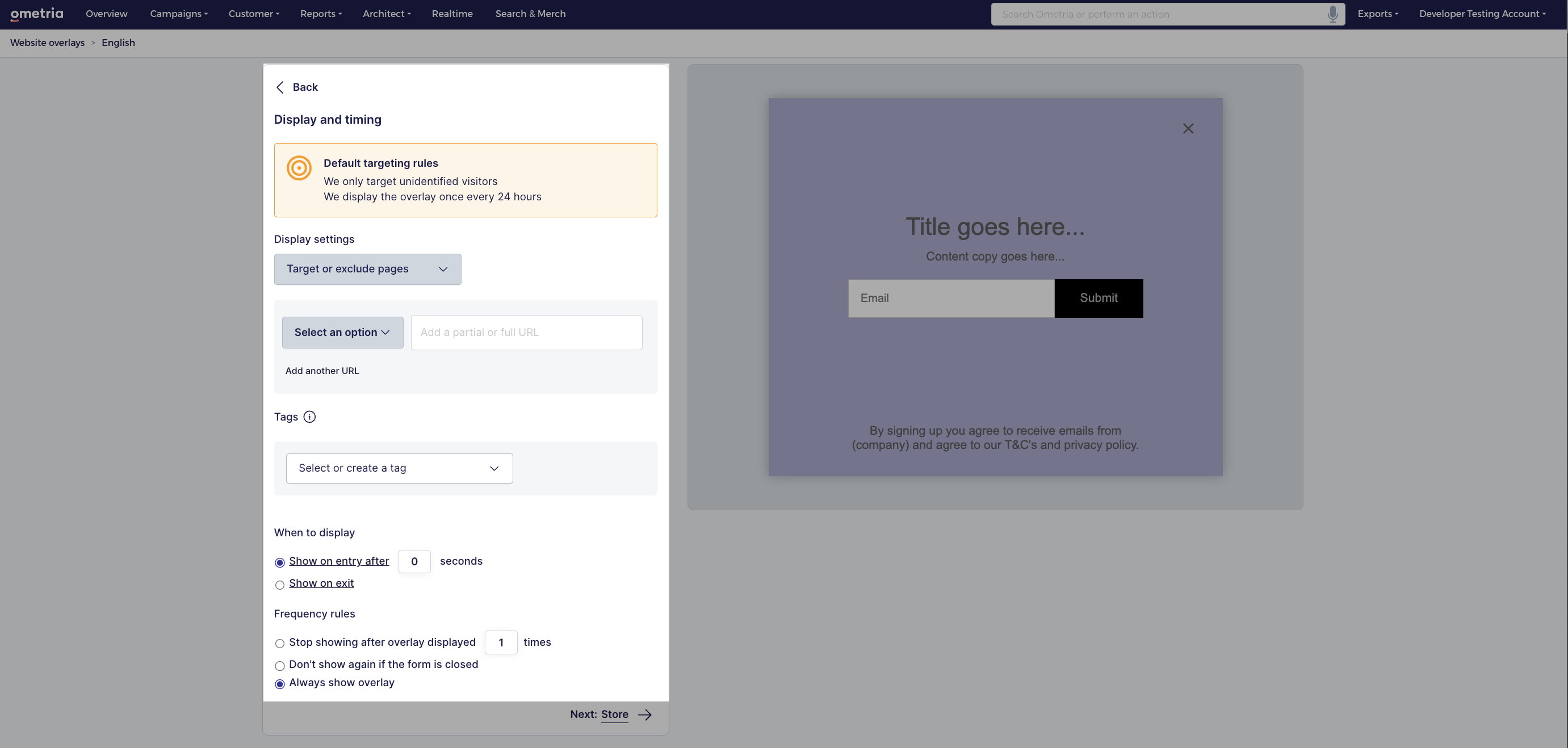
Task: Expand the Select an option dropdown
Action: [x=342, y=333]
